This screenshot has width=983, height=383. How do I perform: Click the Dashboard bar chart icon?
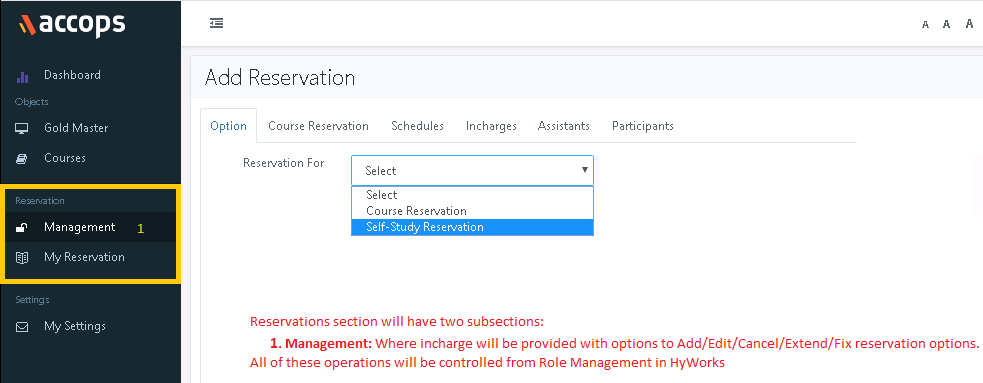tap(22, 76)
